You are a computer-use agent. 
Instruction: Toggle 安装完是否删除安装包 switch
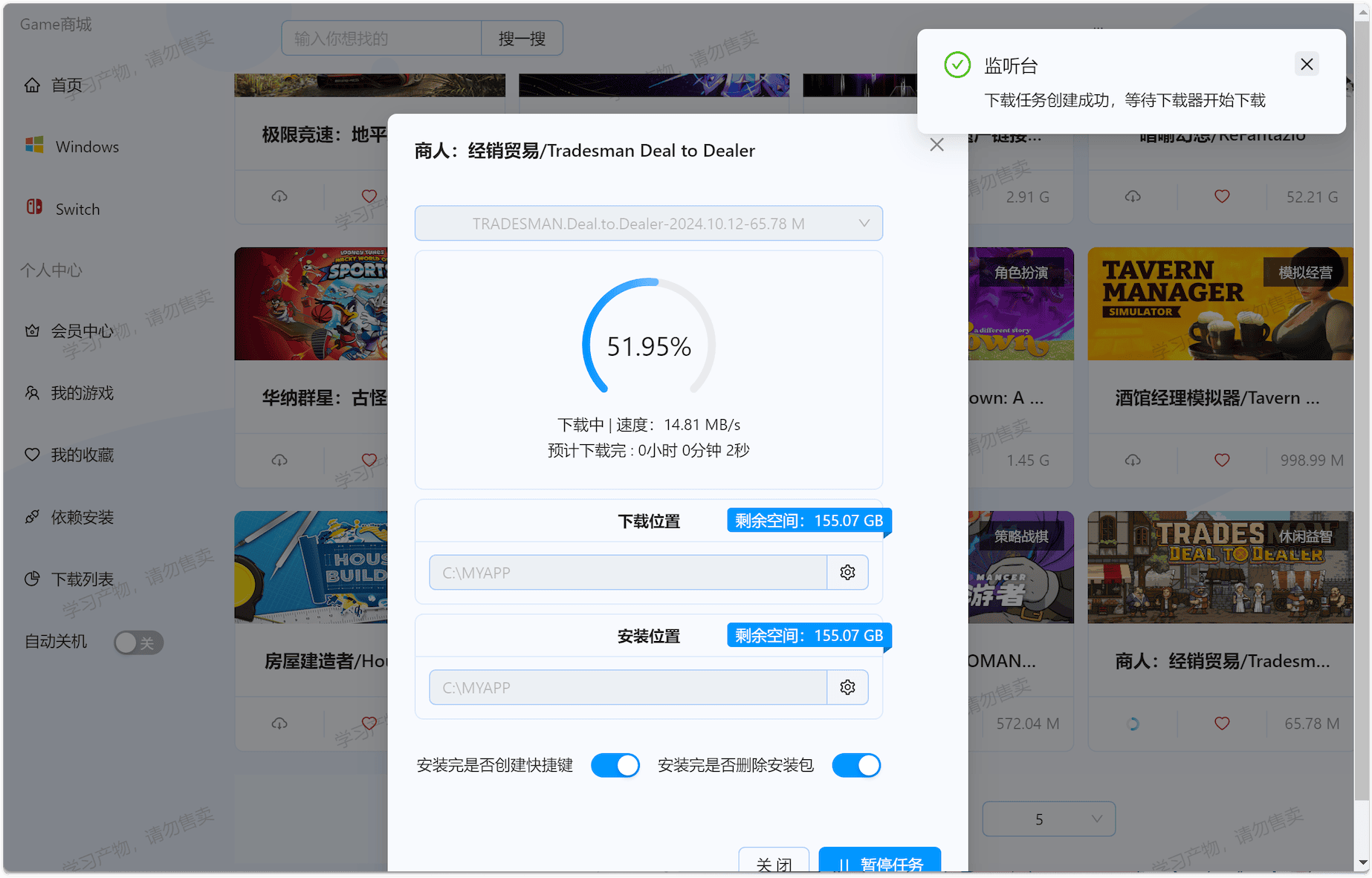(856, 765)
